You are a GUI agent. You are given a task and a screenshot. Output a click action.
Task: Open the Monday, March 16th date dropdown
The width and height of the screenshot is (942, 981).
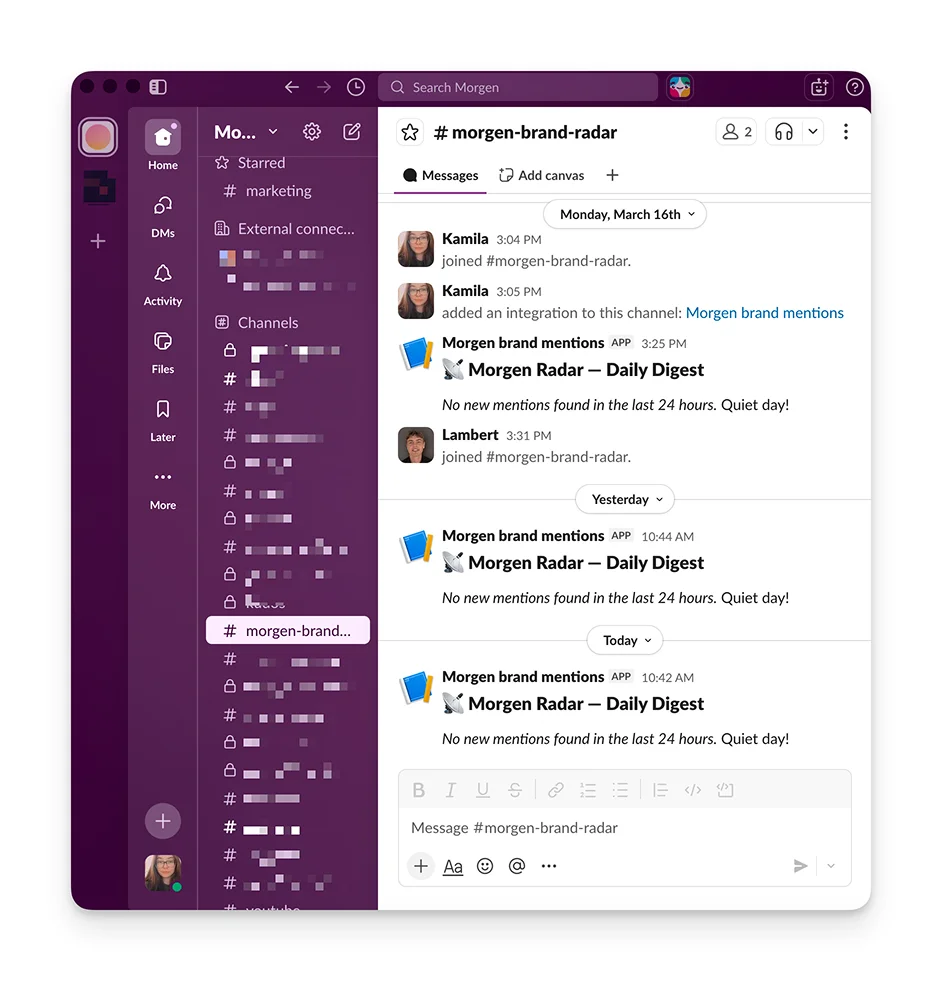[624, 214]
